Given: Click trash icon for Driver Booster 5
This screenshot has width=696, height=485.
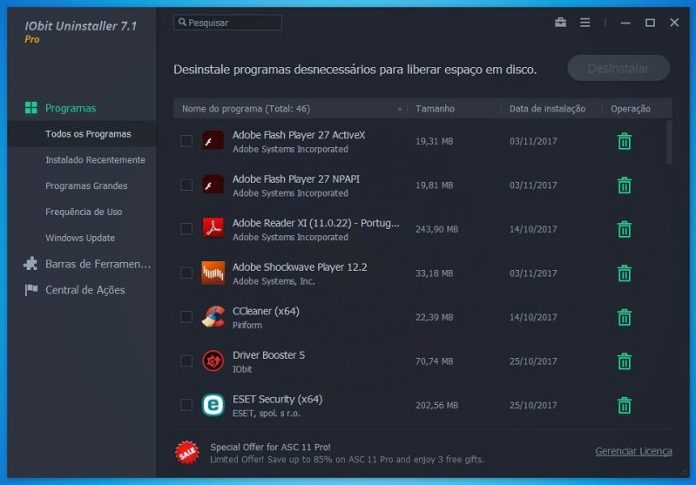Looking at the screenshot, I should [624, 361].
